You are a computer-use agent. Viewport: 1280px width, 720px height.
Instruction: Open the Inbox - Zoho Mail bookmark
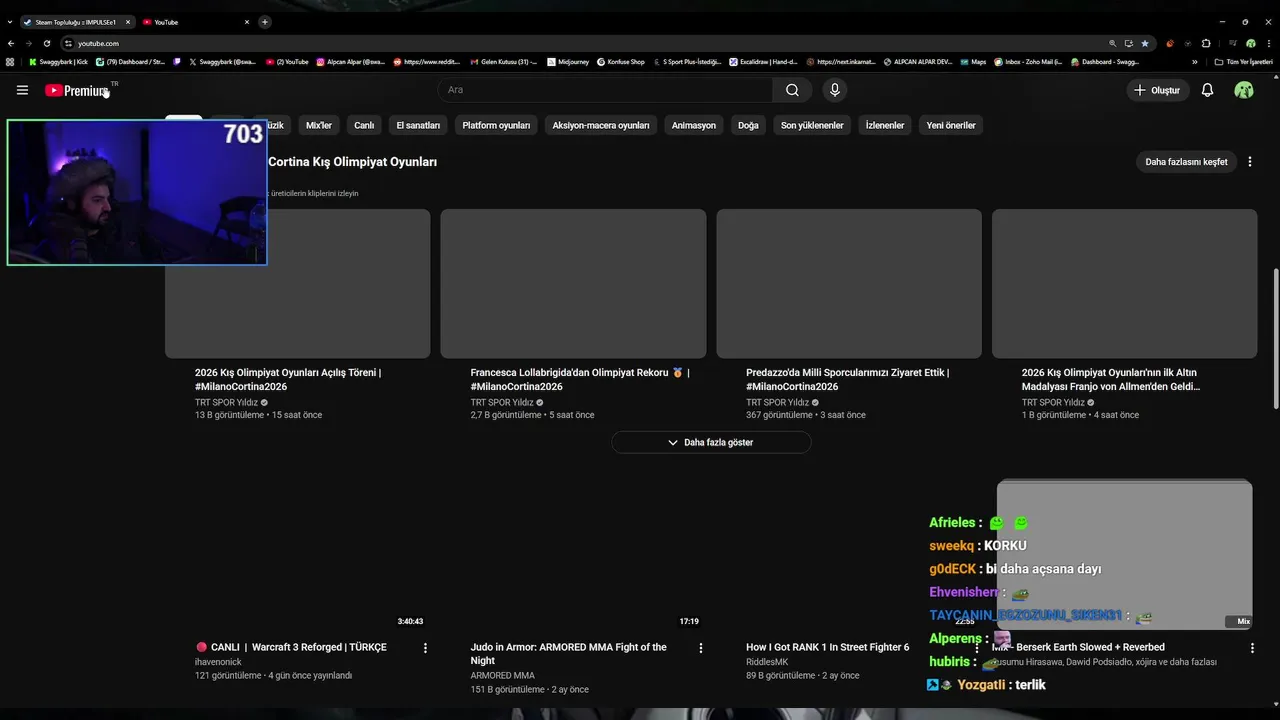(1028, 62)
